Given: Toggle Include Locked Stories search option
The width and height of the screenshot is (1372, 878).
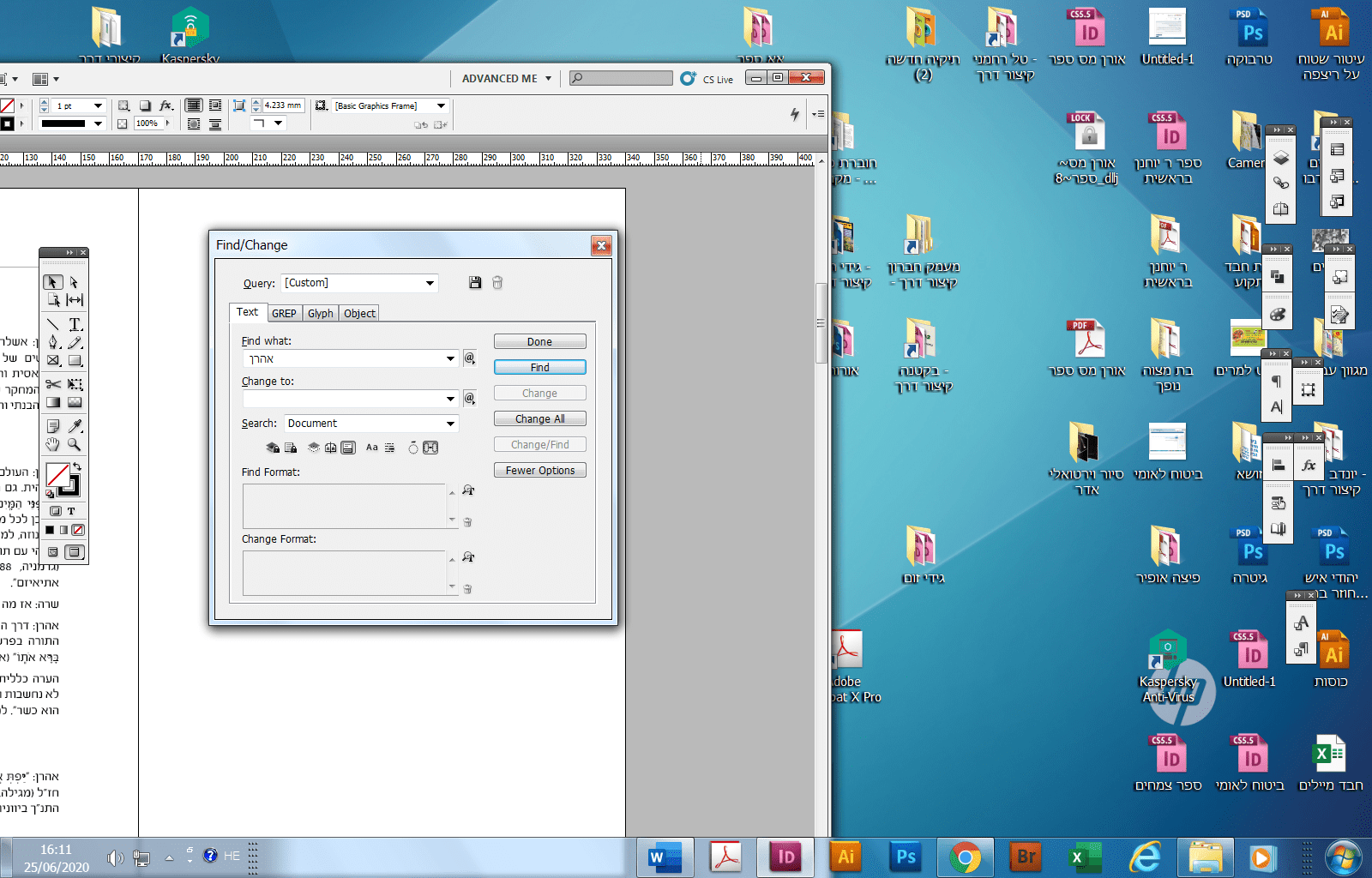Looking at the screenshot, I should point(291,448).
